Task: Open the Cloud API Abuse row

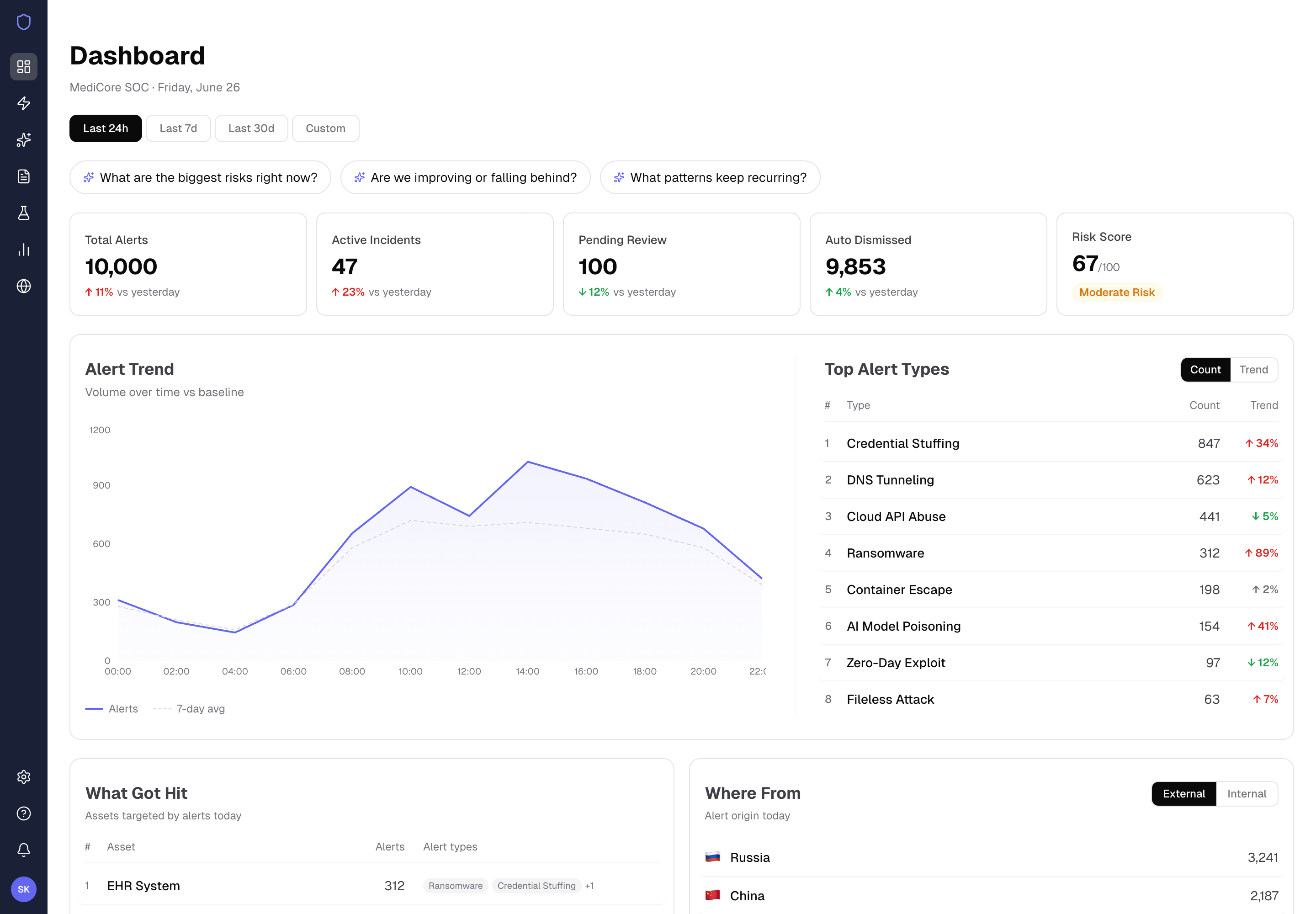Action: [1051, 516]
